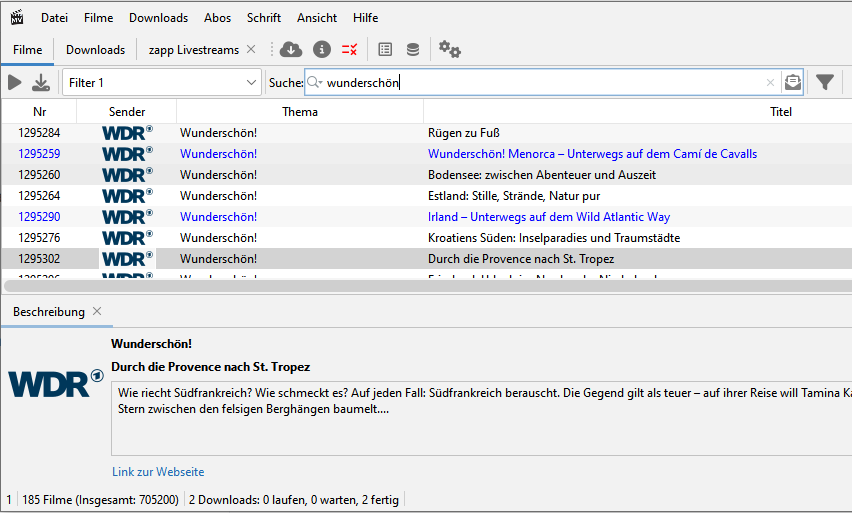
Task: Open search options magnifier dropdown
Action: (x=315, y=83)
